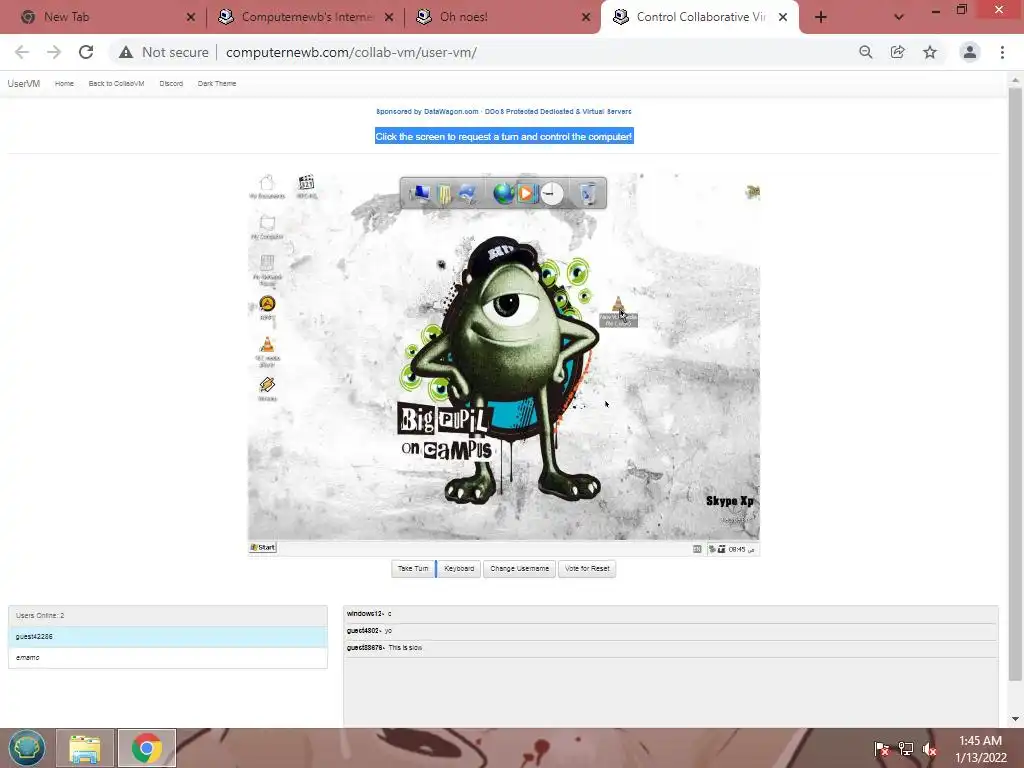Viewport: 1024px width, 768px height.
Task: Click the blue network icon in the dock
Action: [x=468, y=193]
